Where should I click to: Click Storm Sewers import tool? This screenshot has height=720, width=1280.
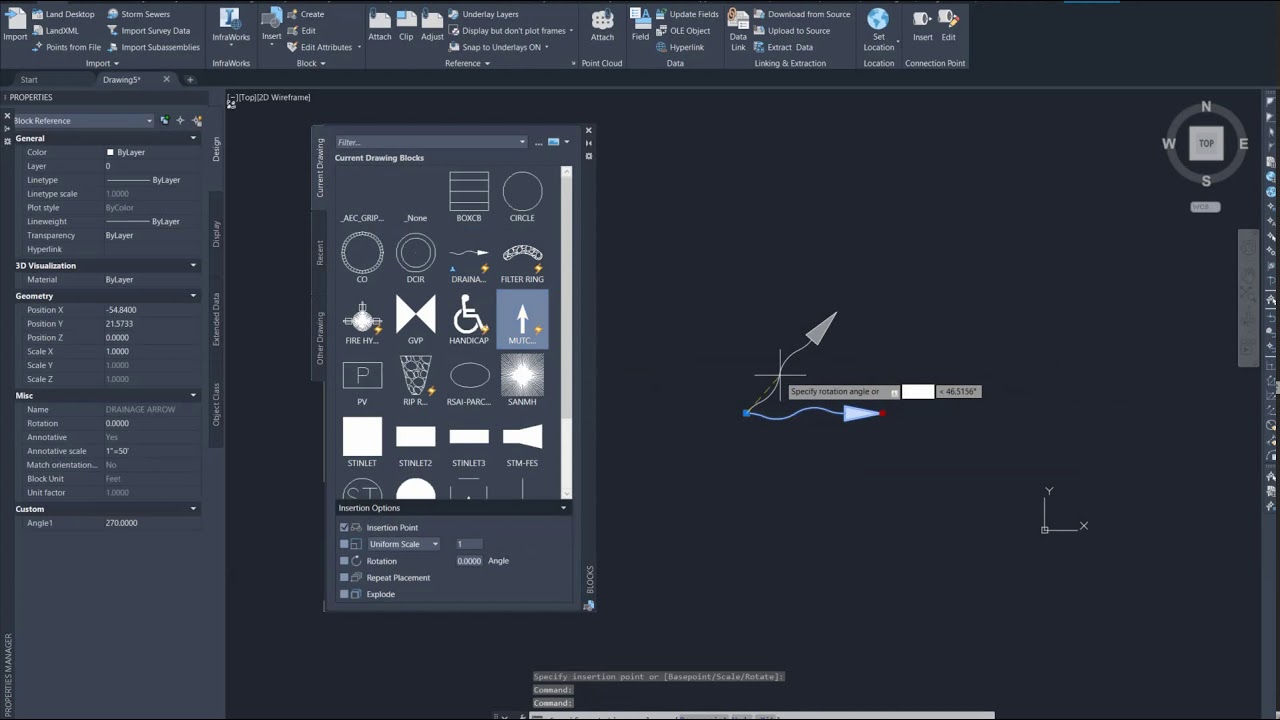pos(137,14)
